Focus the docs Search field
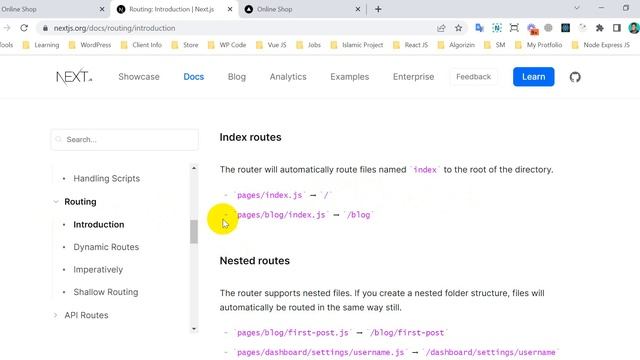The width and height of the screenshot is (640, 360). [x=124, y=140]
